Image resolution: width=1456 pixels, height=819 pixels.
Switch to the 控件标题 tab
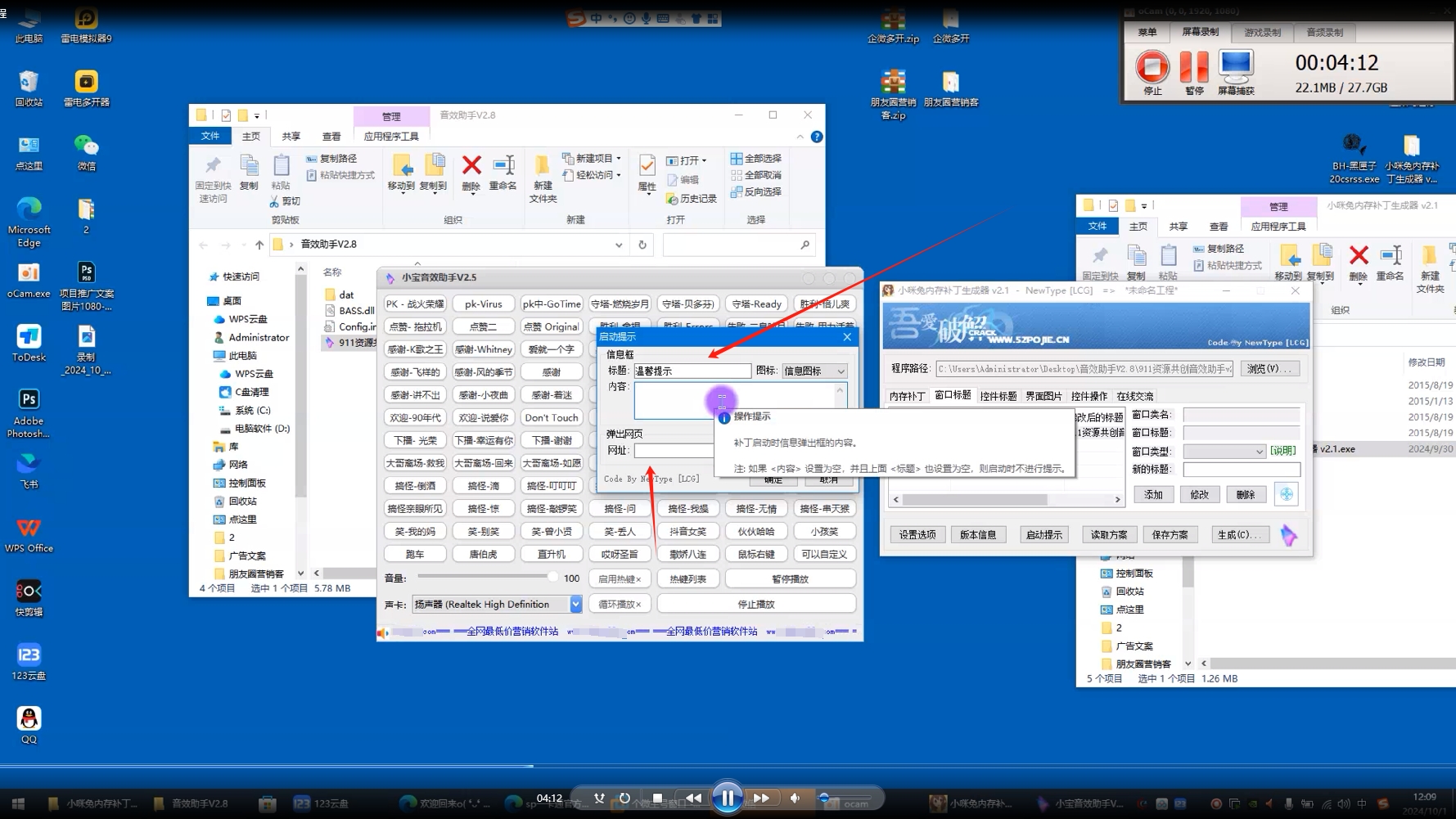coord(998,396)
